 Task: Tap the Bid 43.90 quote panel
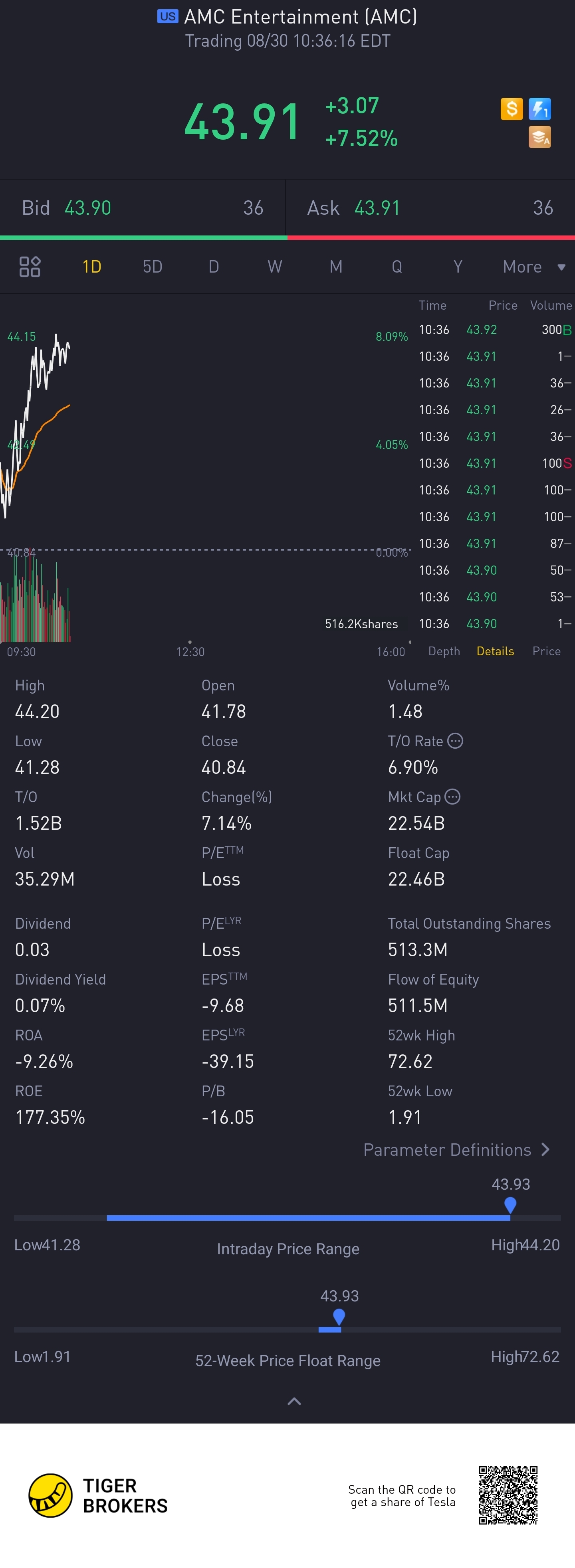pyautogui.click(x=143, y=208)
